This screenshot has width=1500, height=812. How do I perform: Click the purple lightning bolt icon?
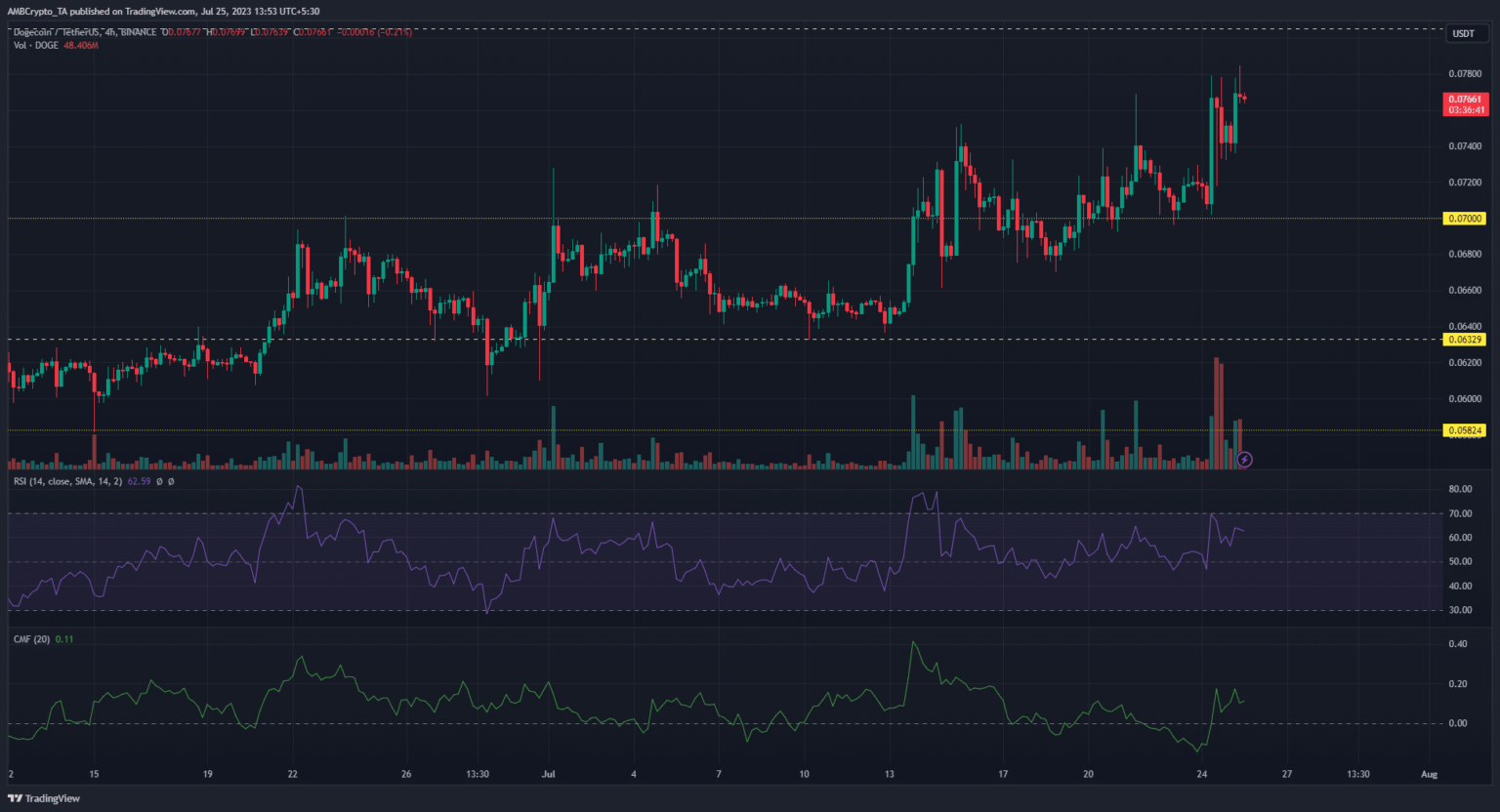[1244, 459]
